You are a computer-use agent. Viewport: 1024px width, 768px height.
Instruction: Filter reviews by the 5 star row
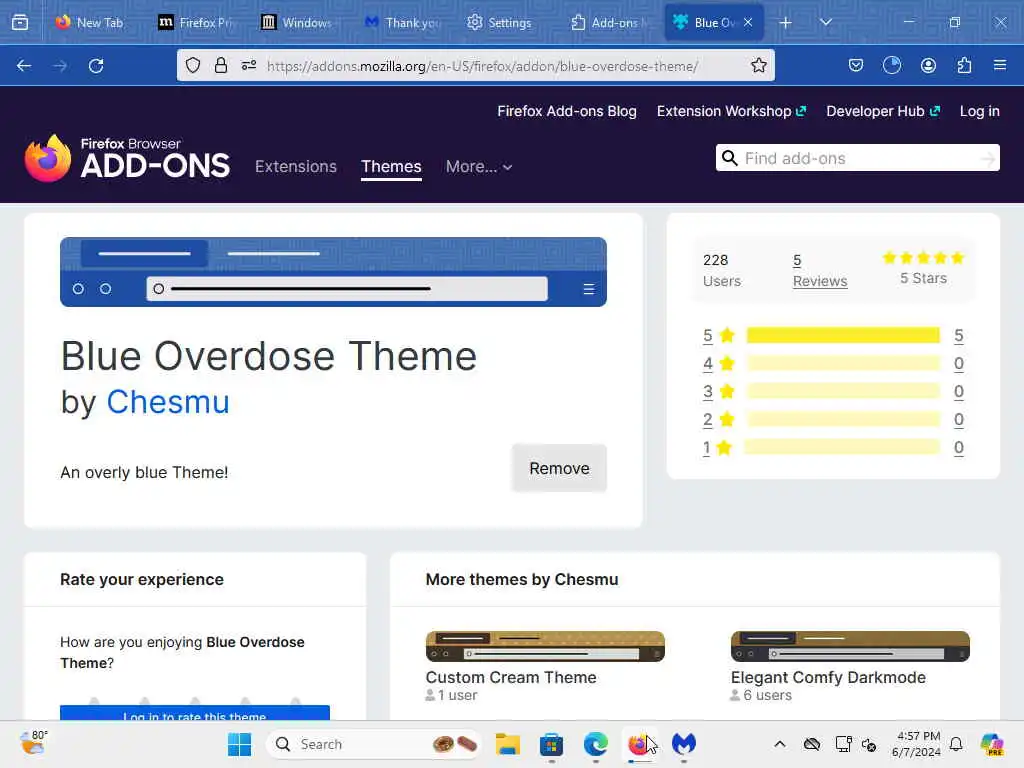pyautogui.click(x=833, y=336)
